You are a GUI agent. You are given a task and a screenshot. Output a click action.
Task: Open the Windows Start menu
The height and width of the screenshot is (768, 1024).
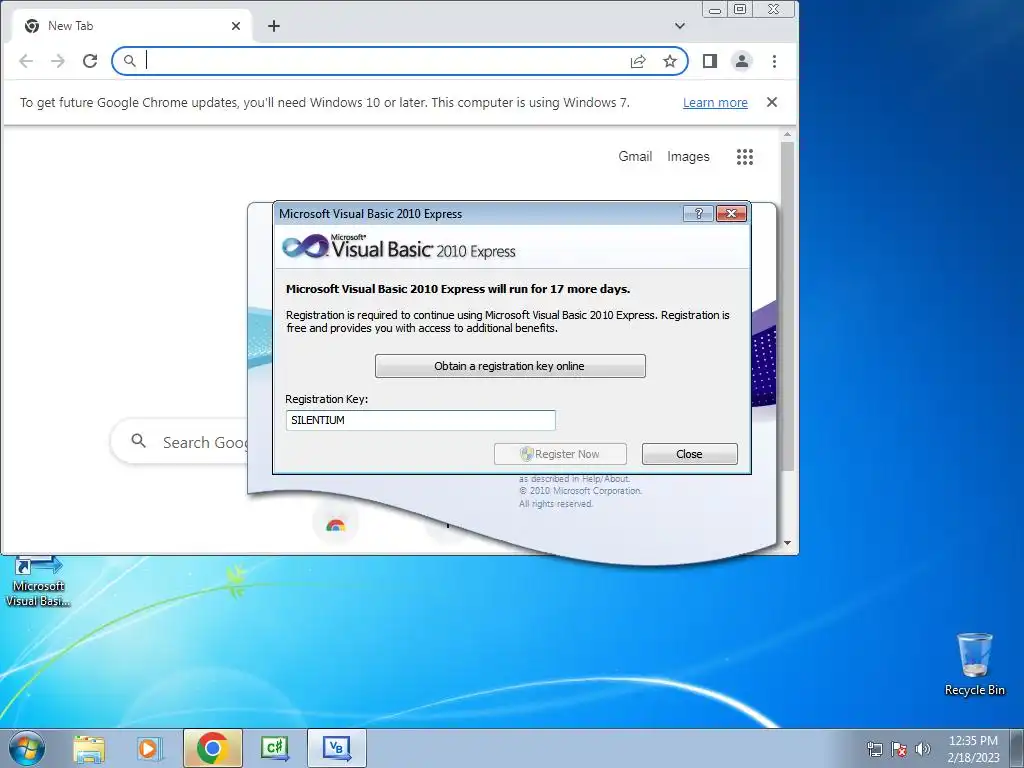coord(27,748)
